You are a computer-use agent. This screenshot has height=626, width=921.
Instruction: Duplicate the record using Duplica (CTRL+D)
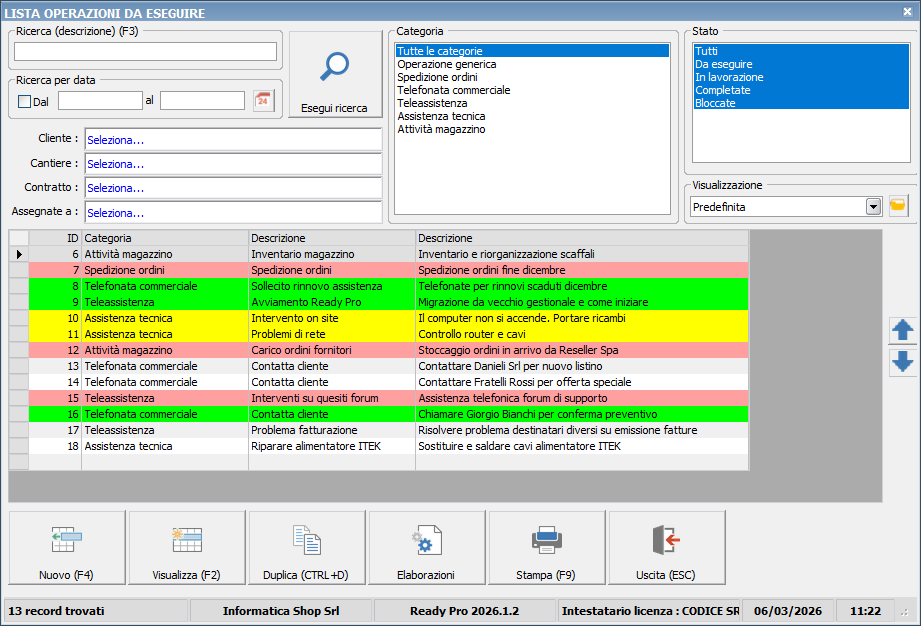click(x=307, y=548)
